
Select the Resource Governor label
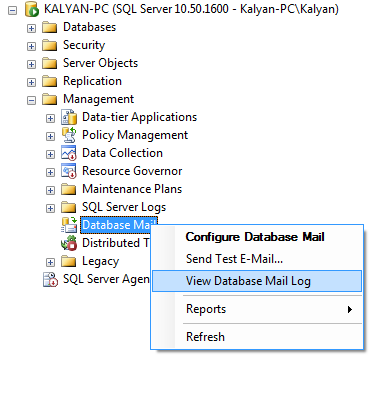132,171
